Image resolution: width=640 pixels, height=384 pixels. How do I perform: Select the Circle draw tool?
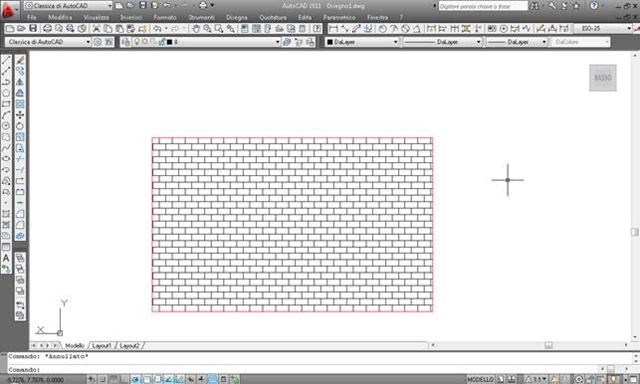click(x=6, y=126)
